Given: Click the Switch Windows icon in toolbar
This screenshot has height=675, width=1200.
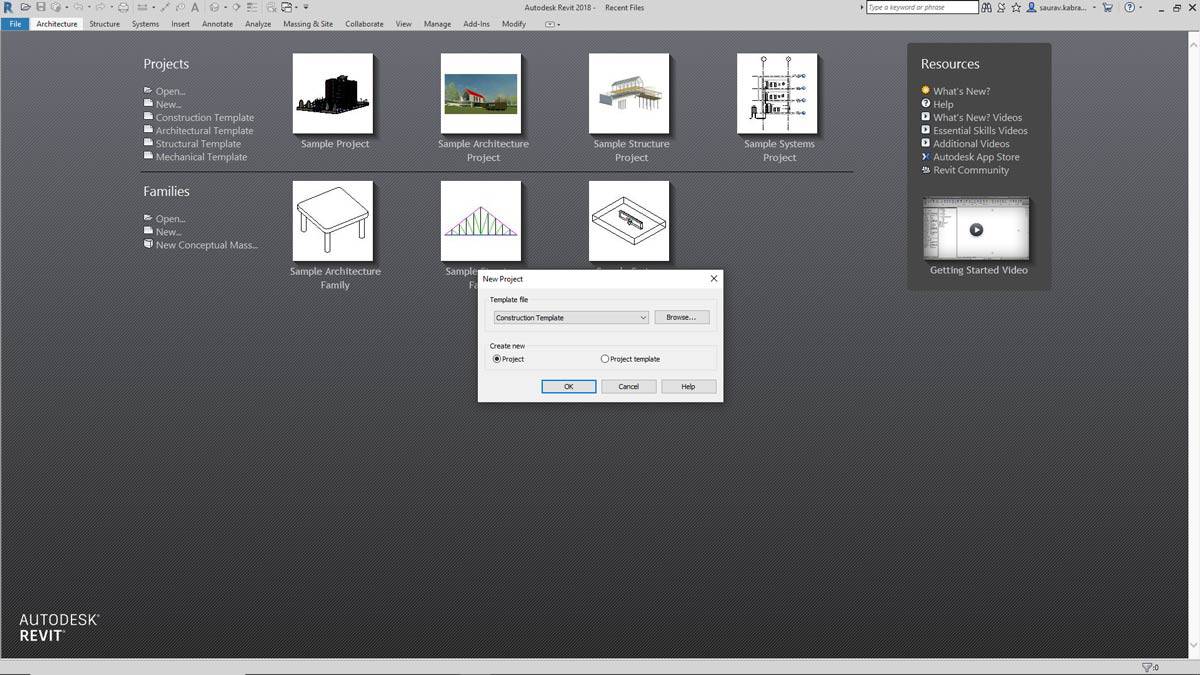Looking at the screenshot, I should (x=287, y=7).
